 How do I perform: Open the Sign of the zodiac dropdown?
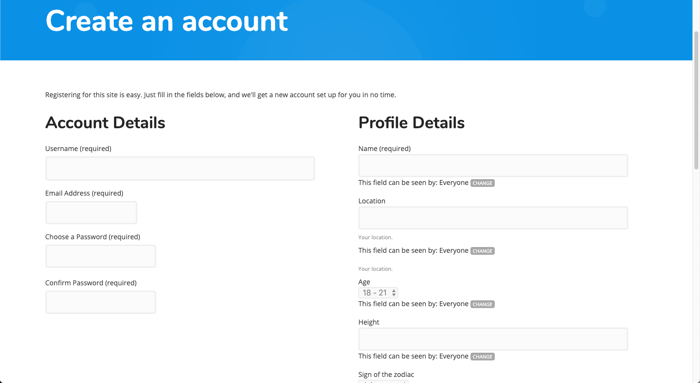point(383,382)
